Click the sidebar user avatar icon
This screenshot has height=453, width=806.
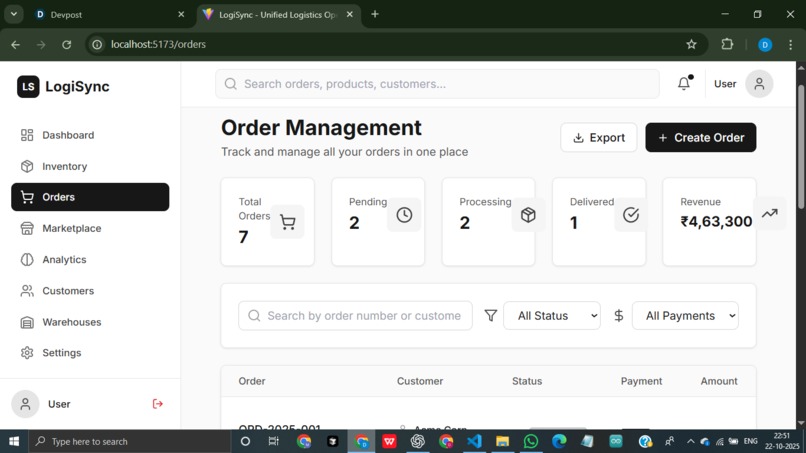(x=25, y=404)
